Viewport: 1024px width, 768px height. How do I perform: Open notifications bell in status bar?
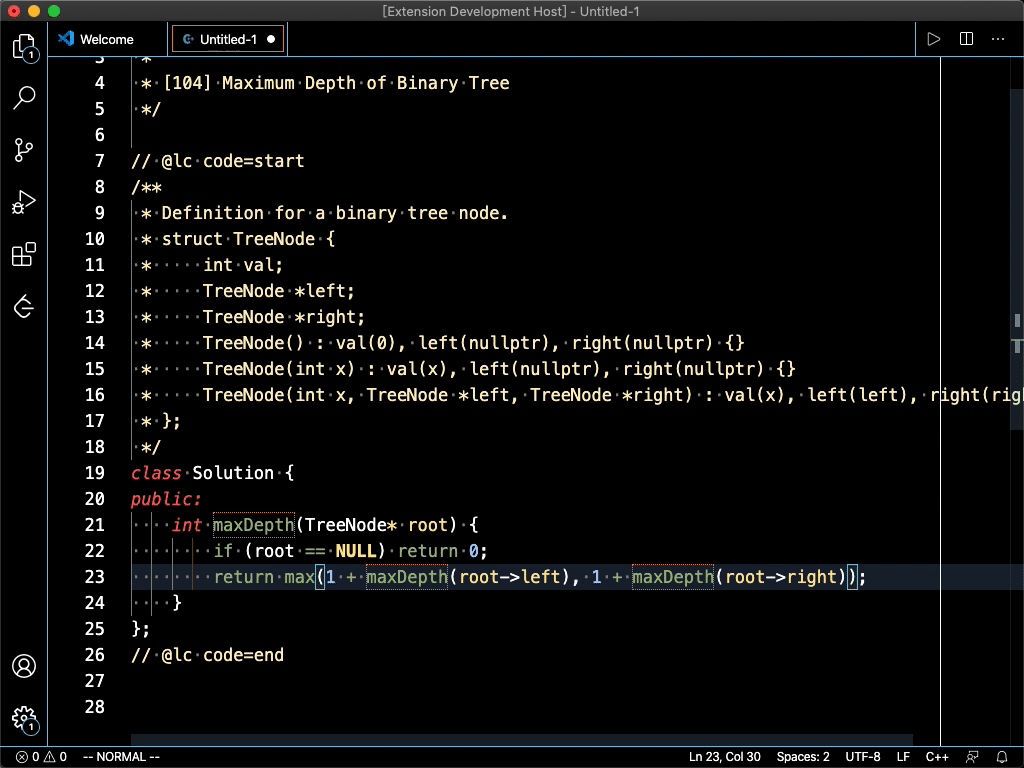click(1002, 757)
